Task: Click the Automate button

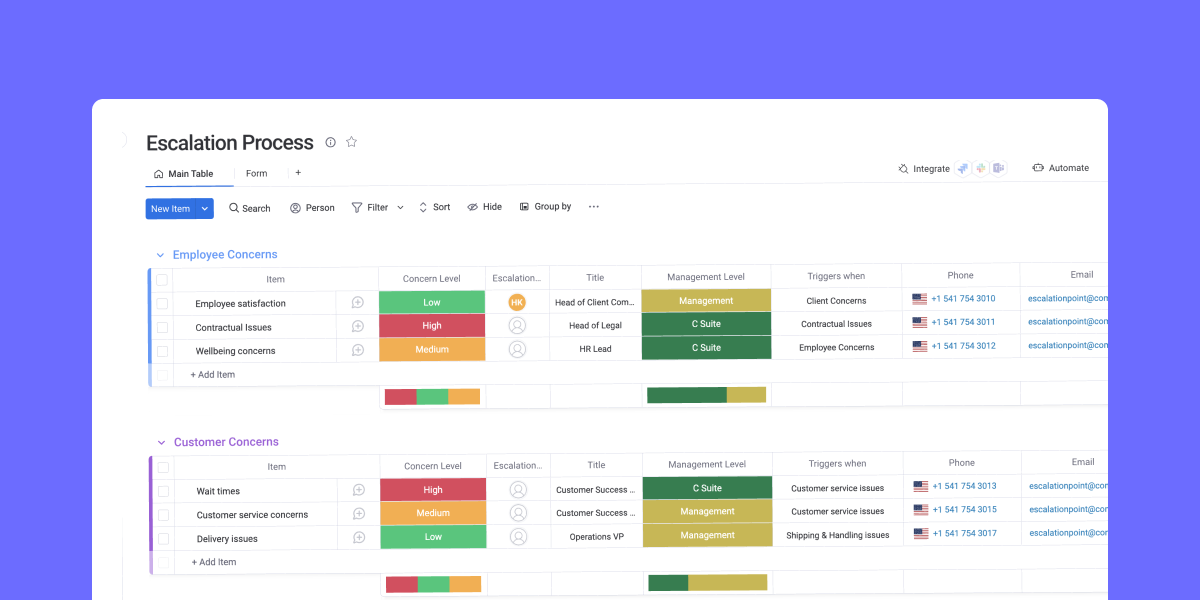Action: (x=1061, y=168)
